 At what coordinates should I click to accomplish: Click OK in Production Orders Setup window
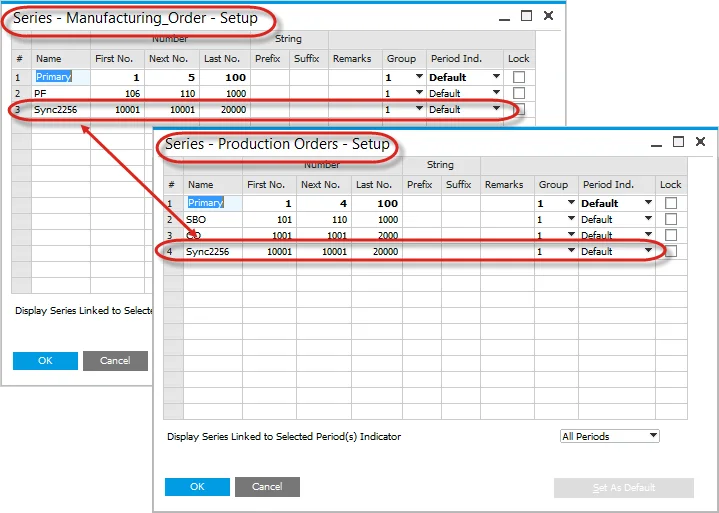click(197, 487)
